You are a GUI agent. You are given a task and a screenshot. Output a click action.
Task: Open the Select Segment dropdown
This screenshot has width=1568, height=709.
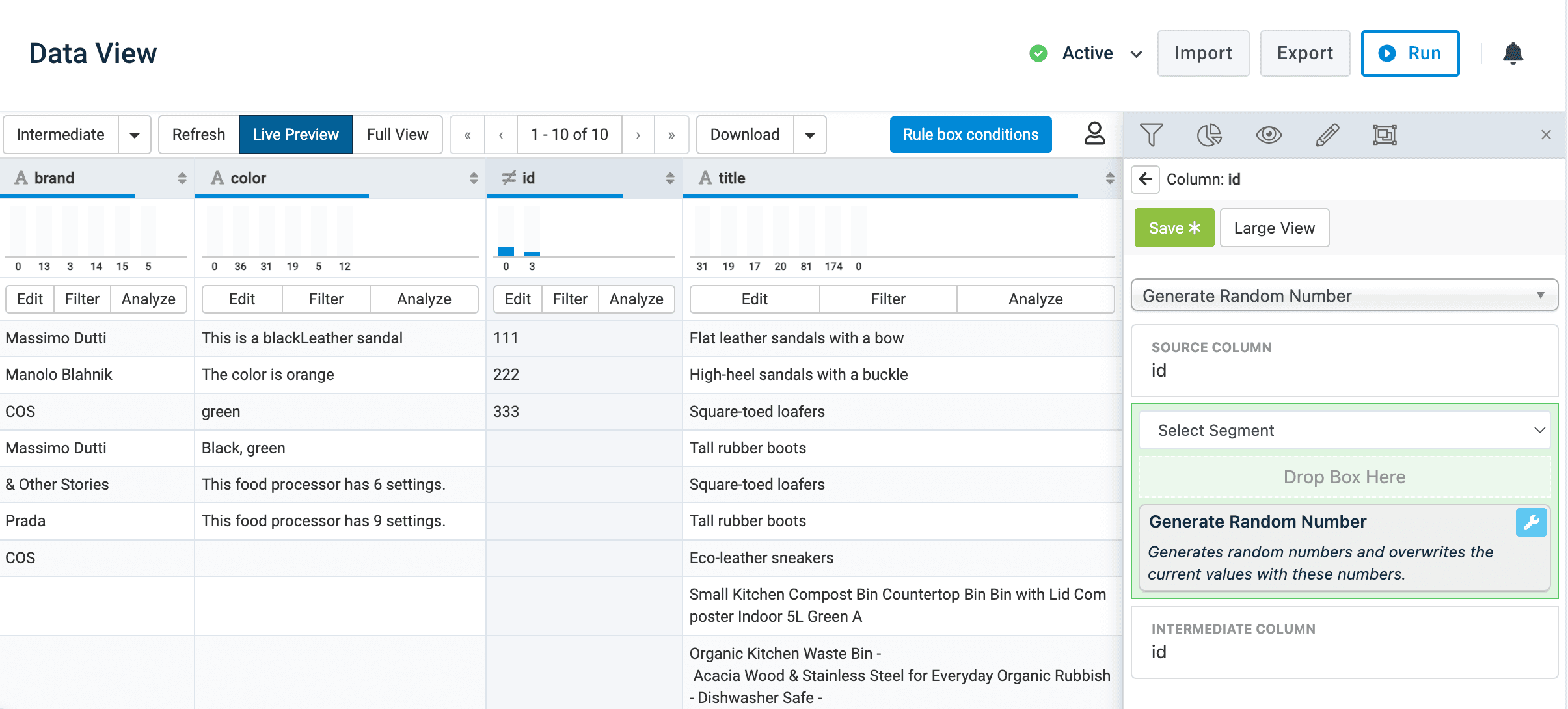pos(1344,430)
